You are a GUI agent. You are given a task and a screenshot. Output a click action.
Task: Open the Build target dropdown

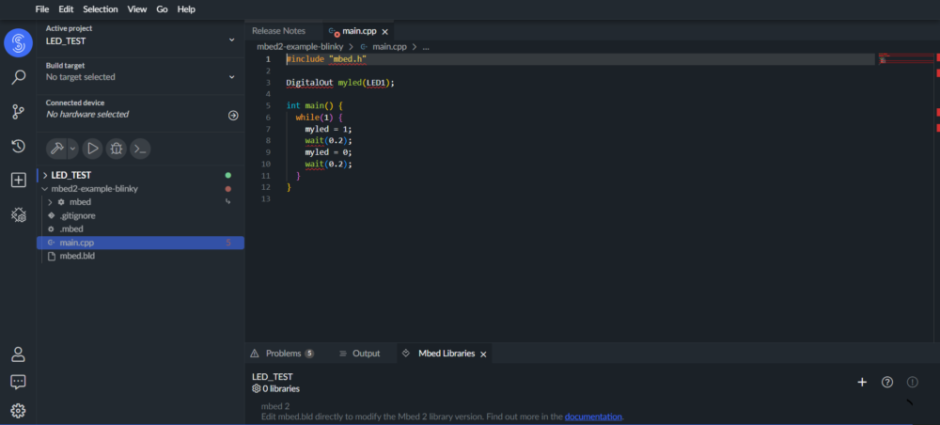coord(140,77)
